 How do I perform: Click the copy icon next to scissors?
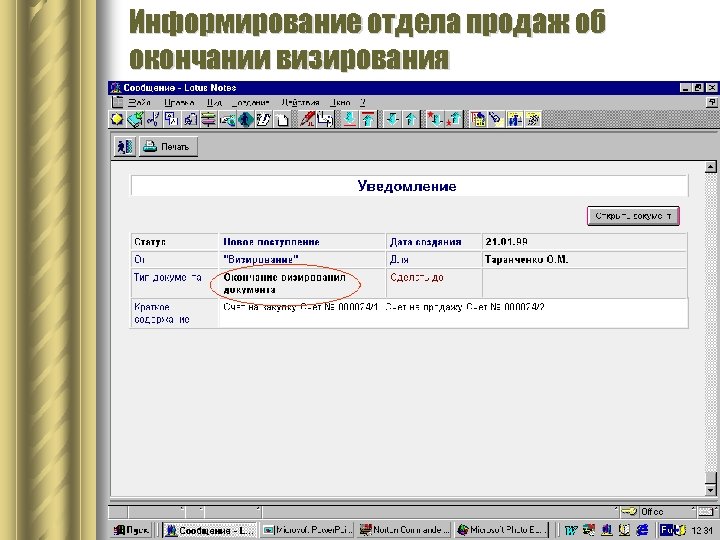coord(172,119)
